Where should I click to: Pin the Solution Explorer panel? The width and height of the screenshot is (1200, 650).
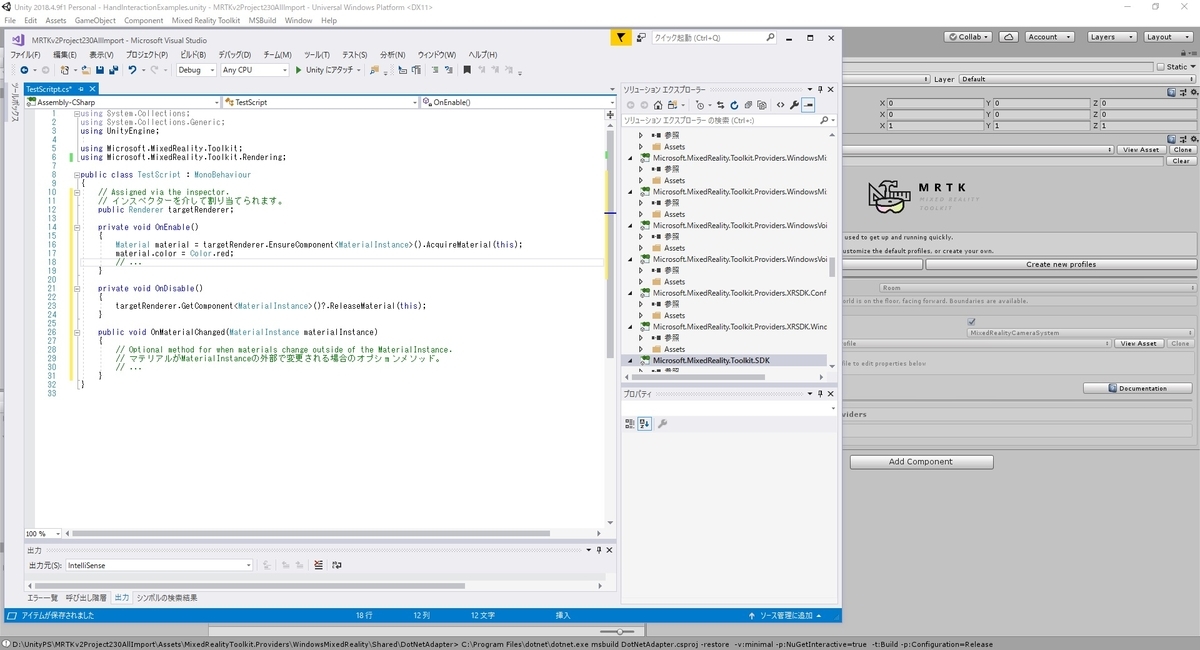tap(821, 89)
